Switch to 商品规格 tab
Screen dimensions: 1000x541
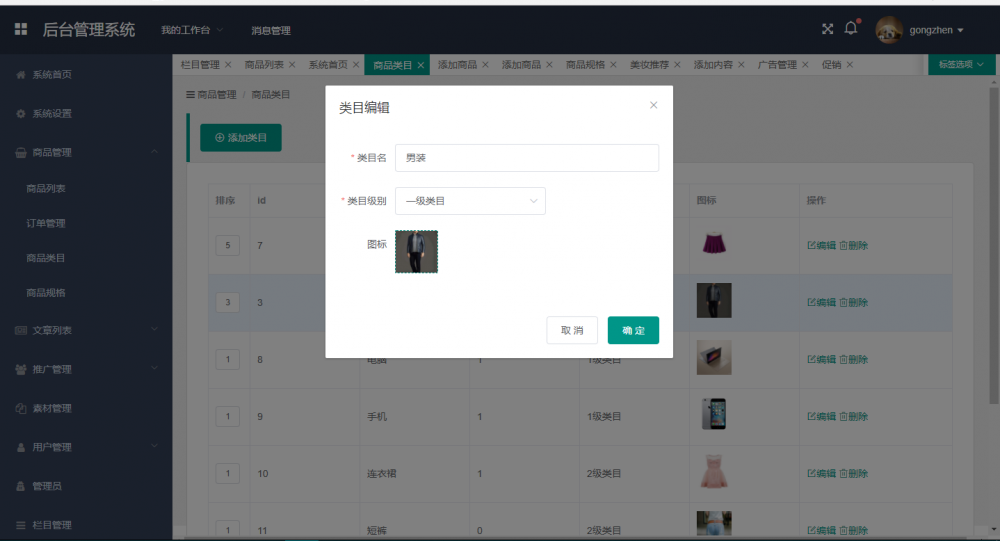tap(585, 64)
